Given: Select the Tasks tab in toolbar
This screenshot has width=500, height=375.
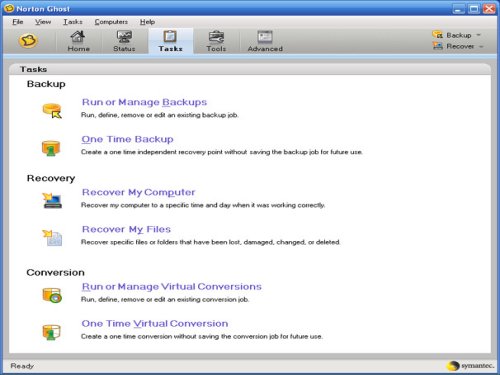Looking at the screenshot, I should tap(170, 41).
